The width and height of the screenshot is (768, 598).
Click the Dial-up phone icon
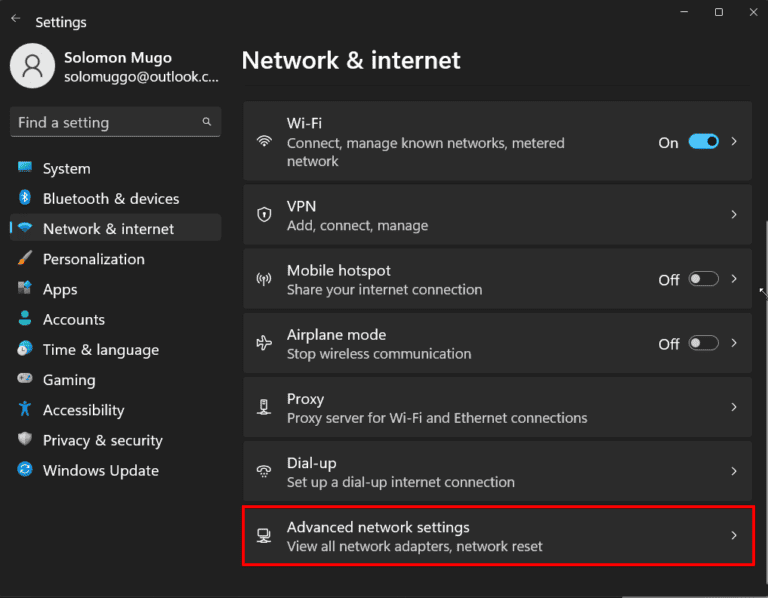264,472
